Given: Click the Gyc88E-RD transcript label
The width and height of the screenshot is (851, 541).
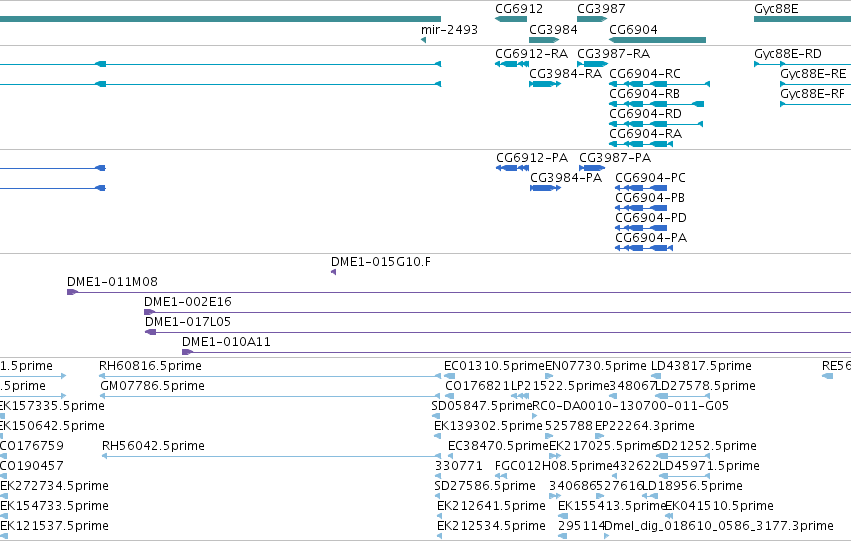Looking at the screenshot, I should pos(788,54).
